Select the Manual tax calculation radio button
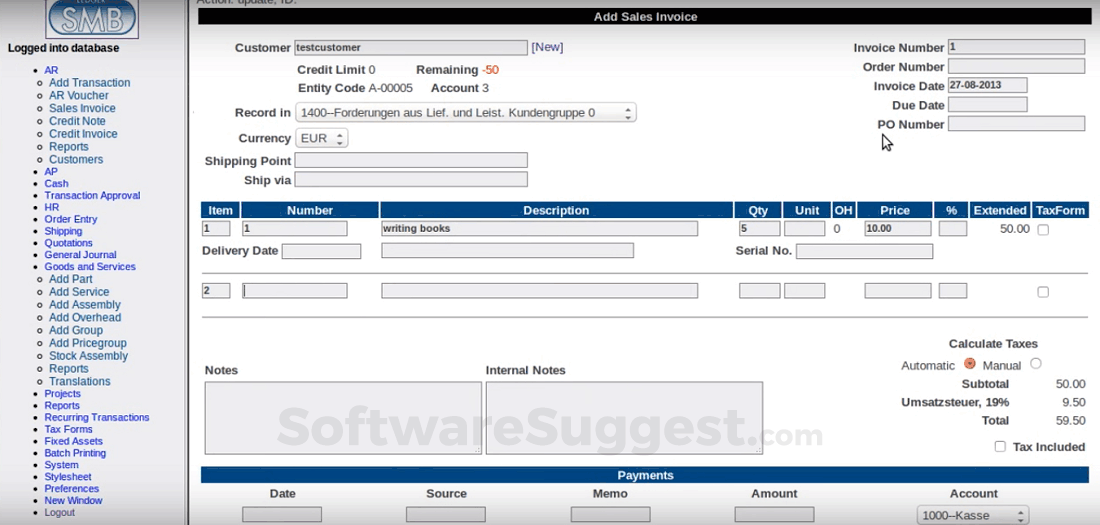 tap(1035, 364)
